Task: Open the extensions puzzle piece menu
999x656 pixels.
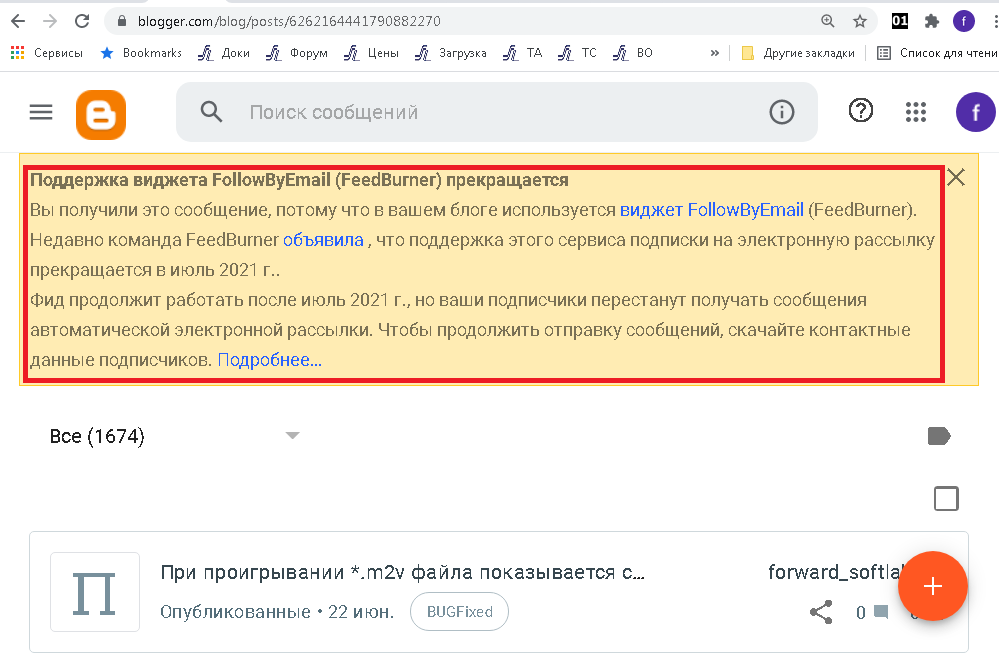Action: pyautogui.click(x=931, y=21)
